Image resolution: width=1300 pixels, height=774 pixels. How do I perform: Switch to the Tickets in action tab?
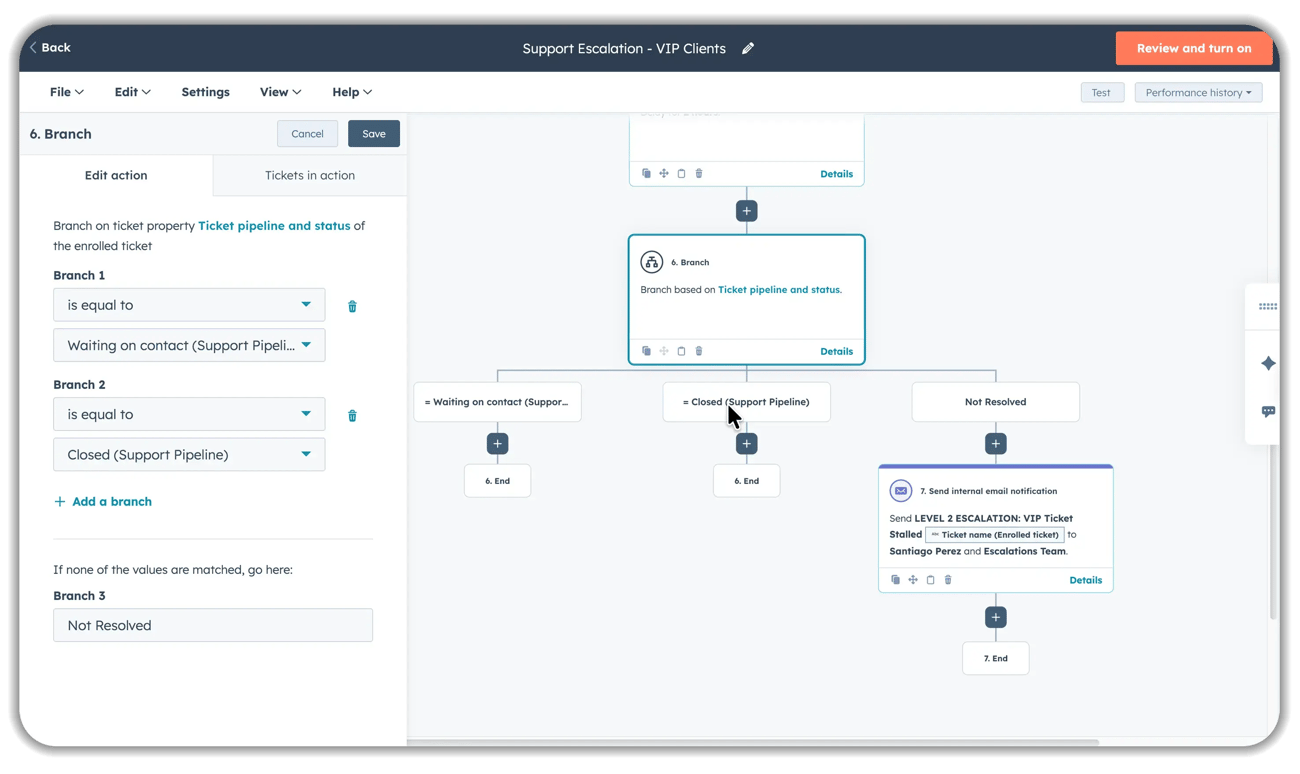tap(310, 175)
